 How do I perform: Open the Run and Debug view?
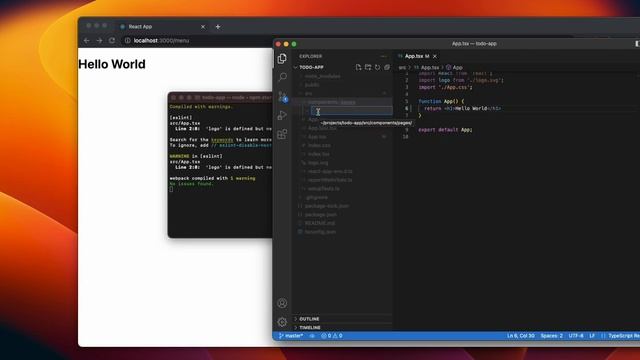click(282, 116)
